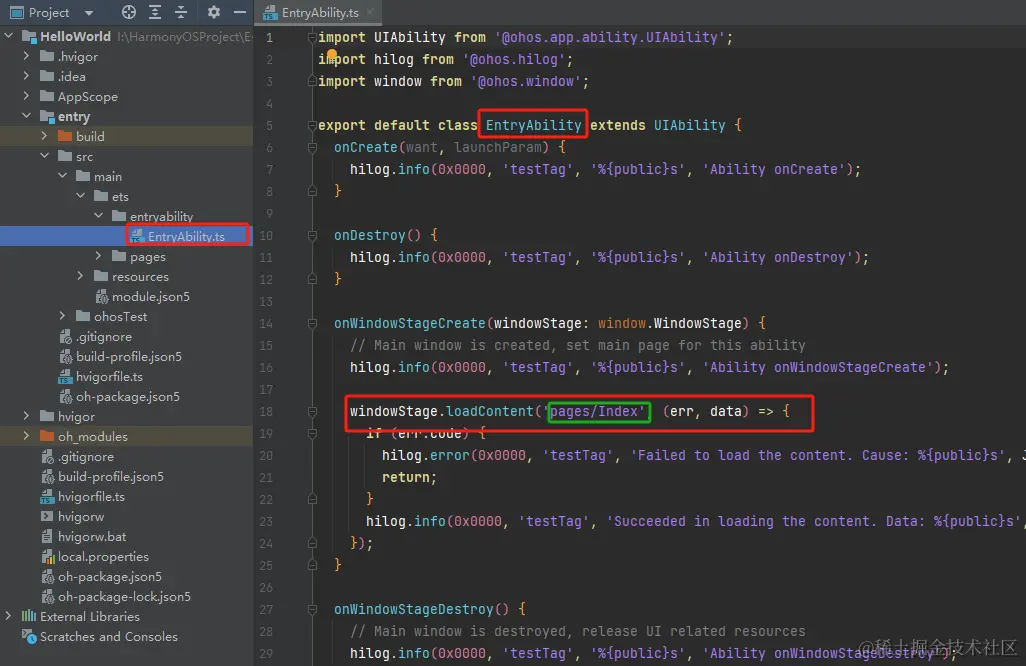The width and height of the screenshot is (1026, 666).
Task: Expand the ohosTest folder
Action: pyautogui.click(x=62, y=316)
